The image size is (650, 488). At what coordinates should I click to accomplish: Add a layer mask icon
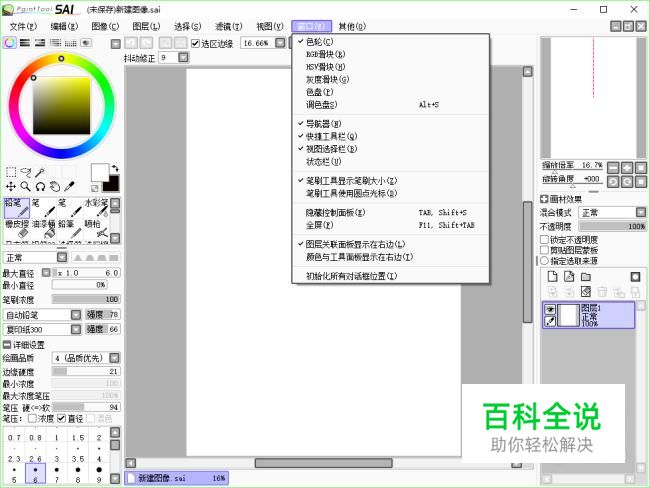pyautogui.click(x=635, y=277)
